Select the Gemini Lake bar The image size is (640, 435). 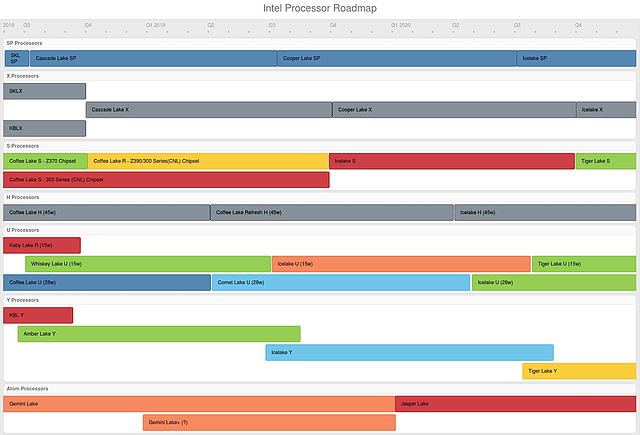click(198, 404)
